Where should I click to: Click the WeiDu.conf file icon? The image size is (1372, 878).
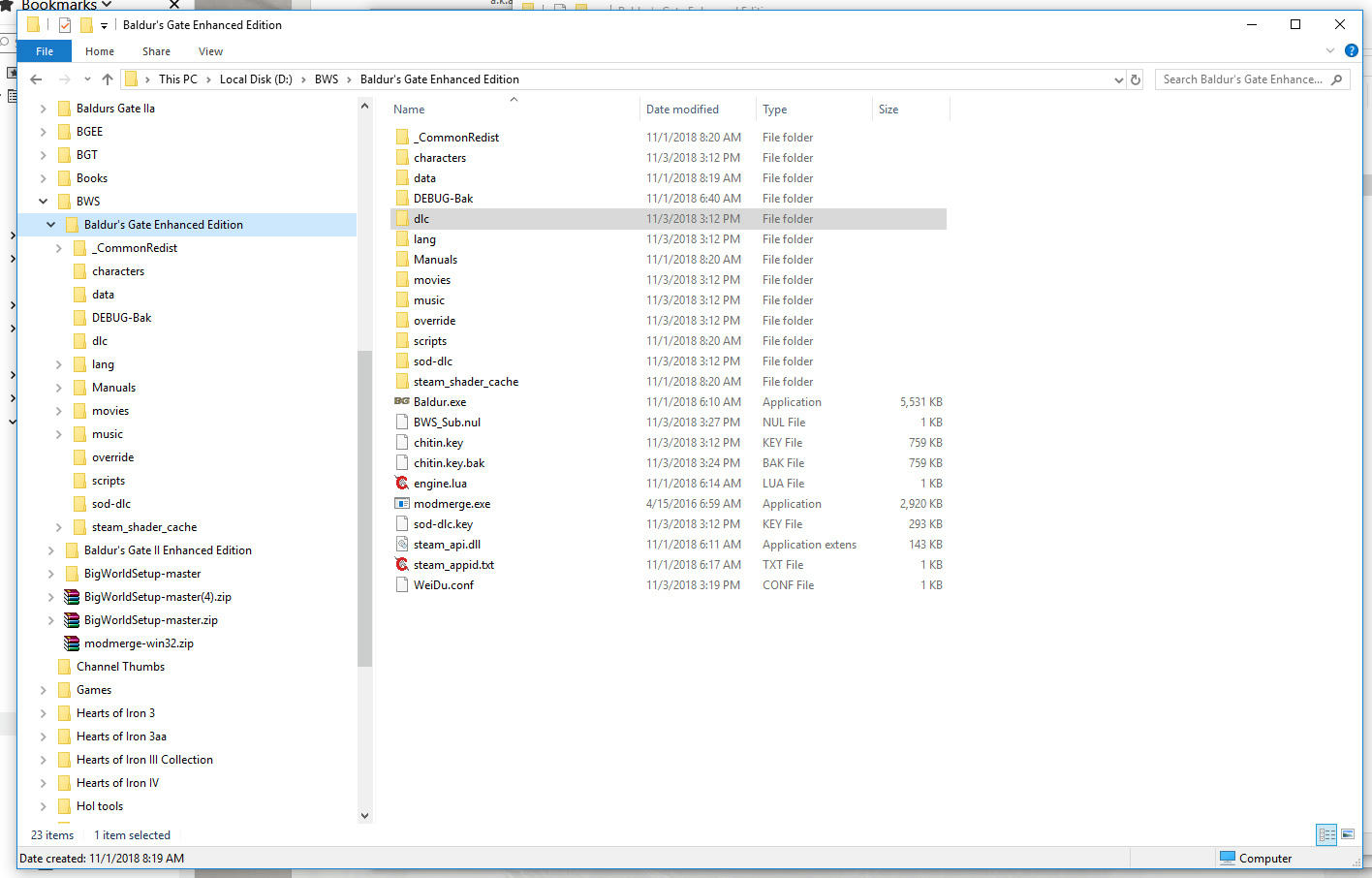coord(402,584)
